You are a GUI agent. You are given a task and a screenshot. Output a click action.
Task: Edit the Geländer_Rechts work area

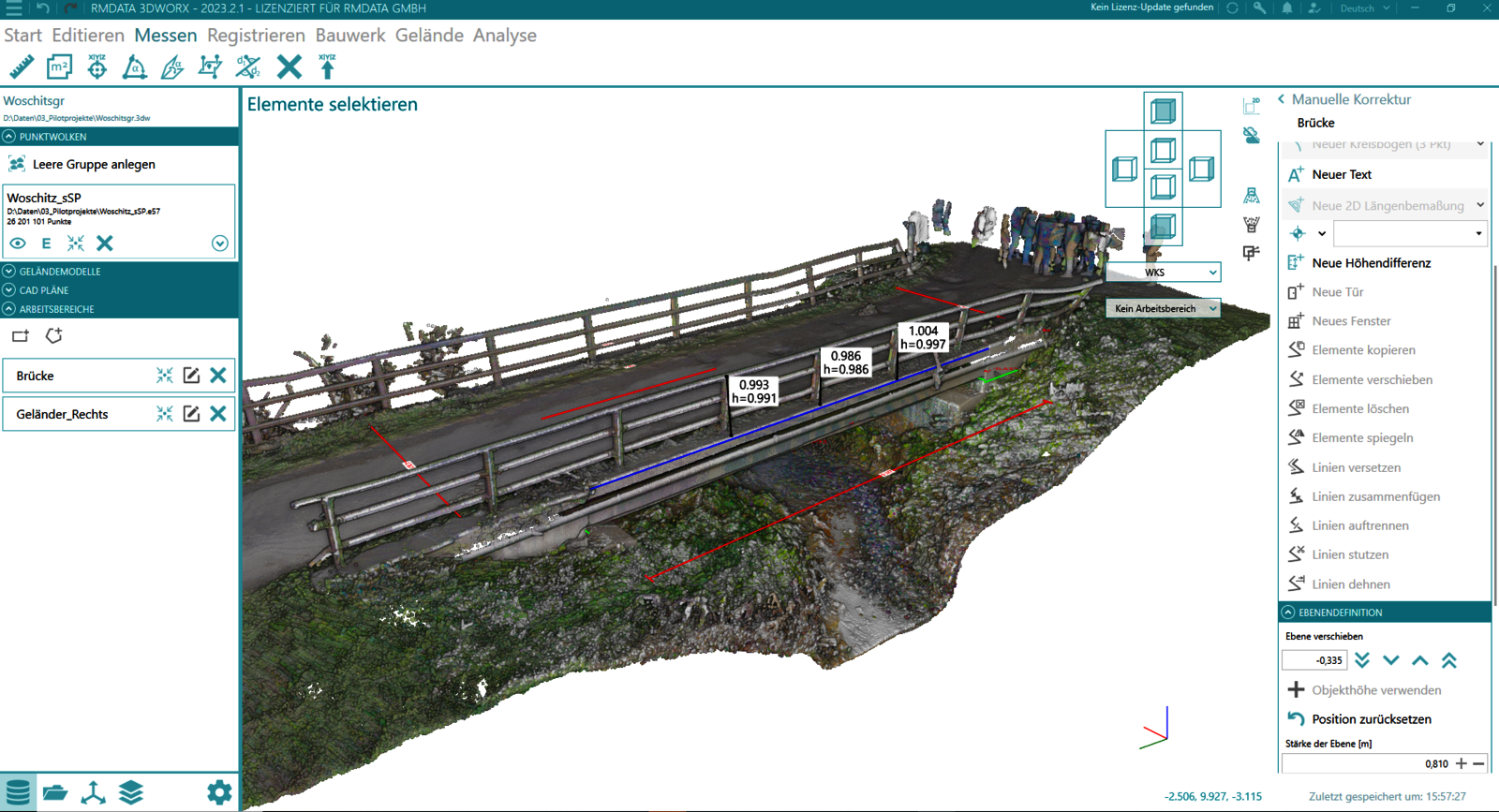pos(191,414)
